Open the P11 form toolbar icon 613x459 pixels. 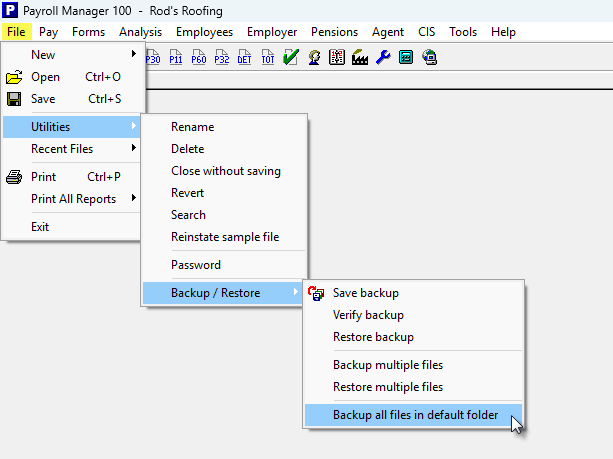[x=176, y=57]
